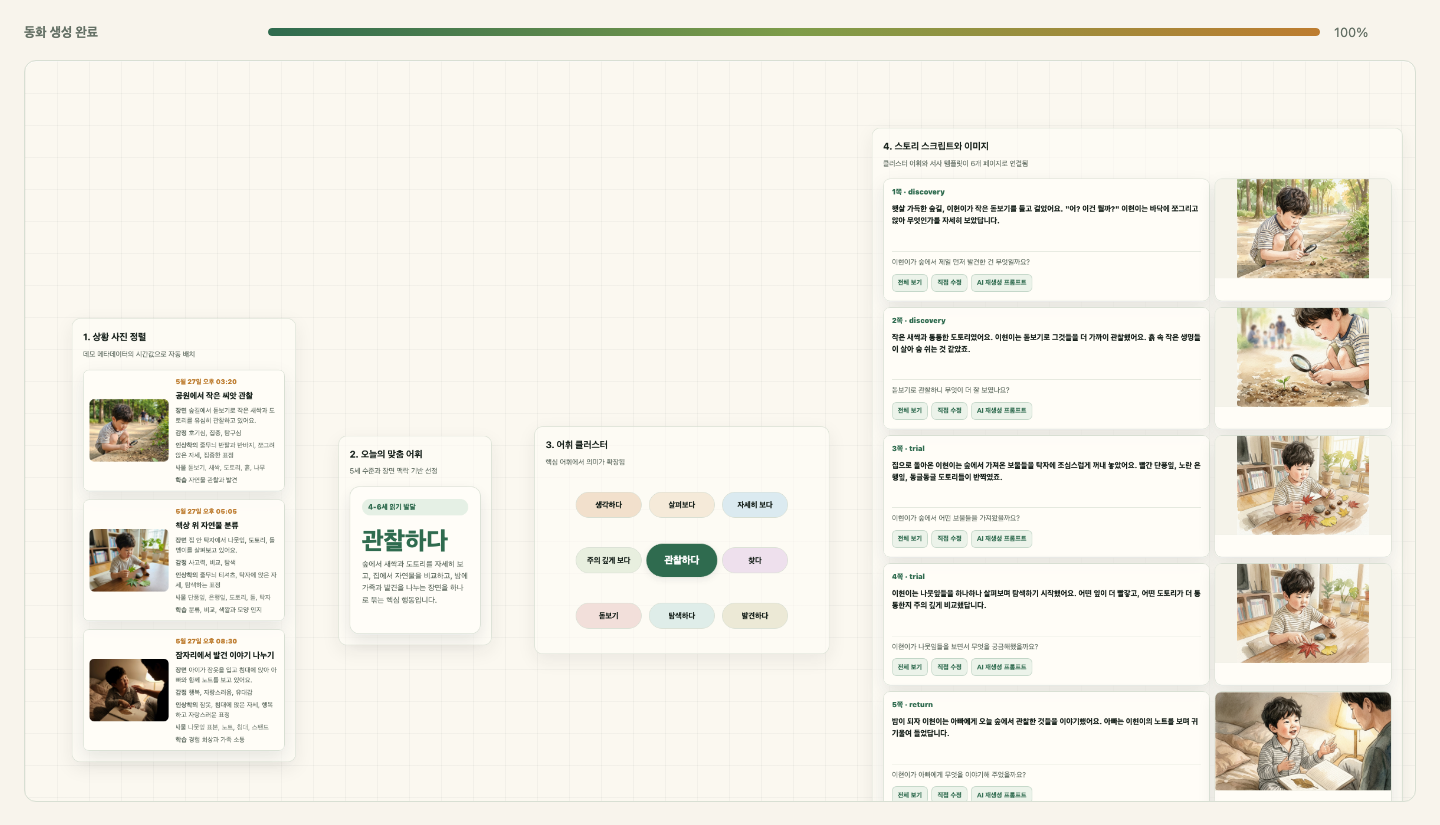Viewport: 1440px width, 825px height.
Task: Open AI 재생성 프롬프트 for page 3
Action: coord(1001,539)
